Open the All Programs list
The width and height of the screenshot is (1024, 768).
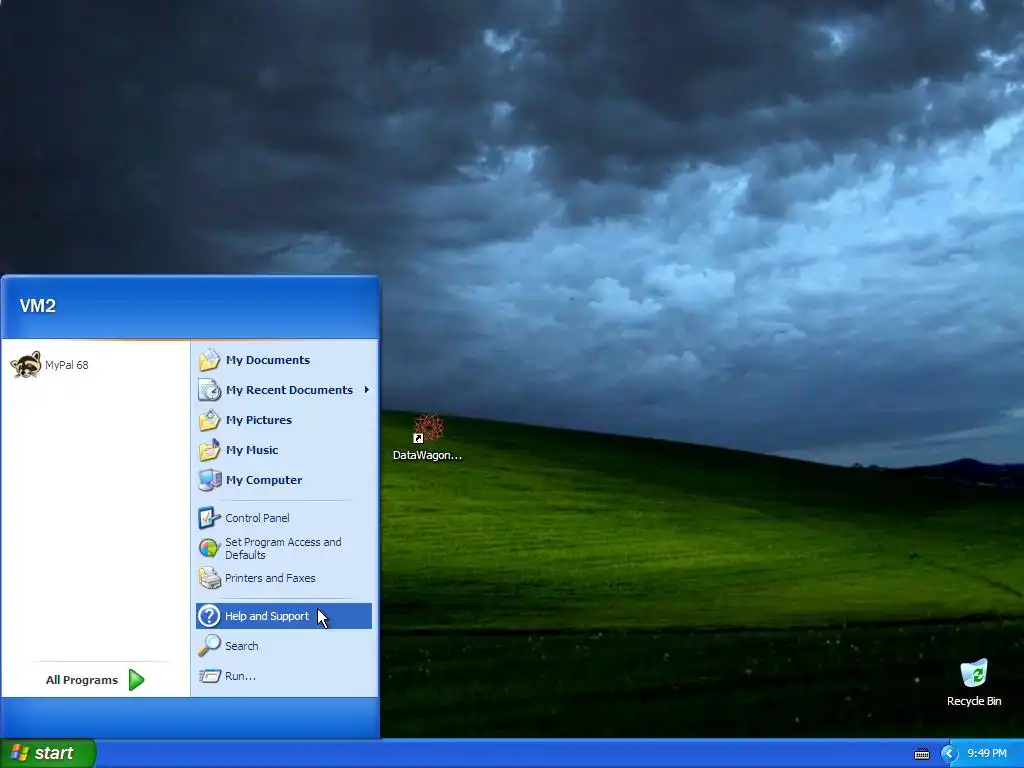tap(95, 680)
